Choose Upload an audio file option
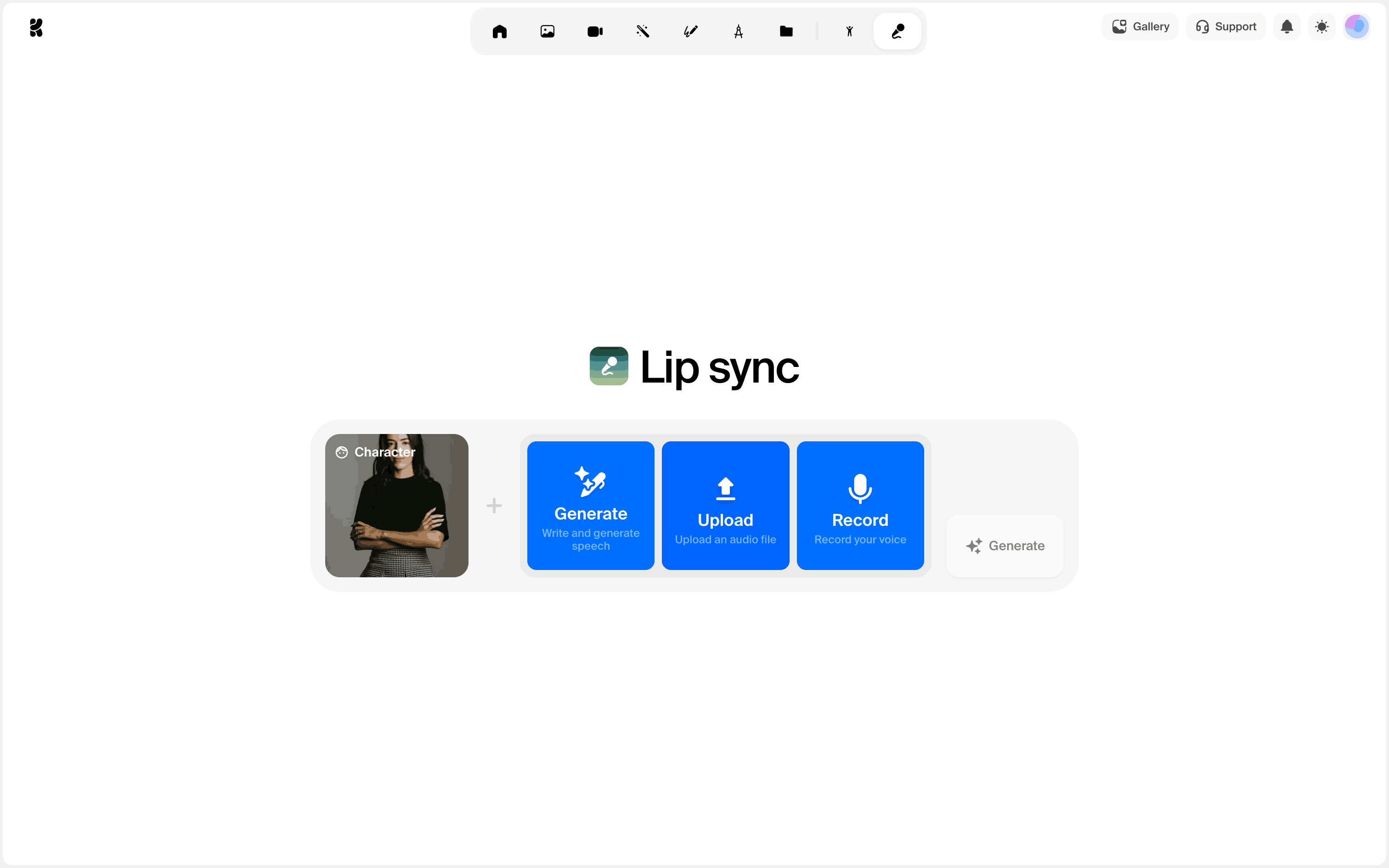 725,506
